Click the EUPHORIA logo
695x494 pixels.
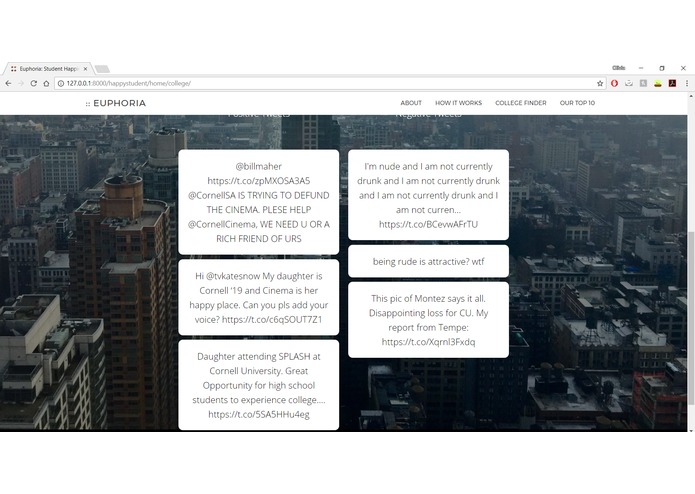(x=116, y=103)
